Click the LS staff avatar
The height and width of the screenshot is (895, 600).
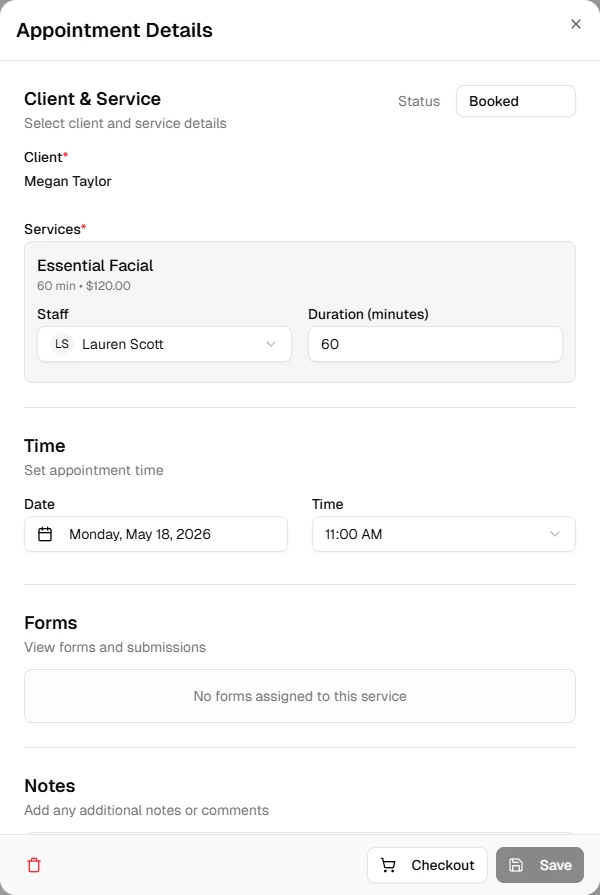tap(62, 344)
